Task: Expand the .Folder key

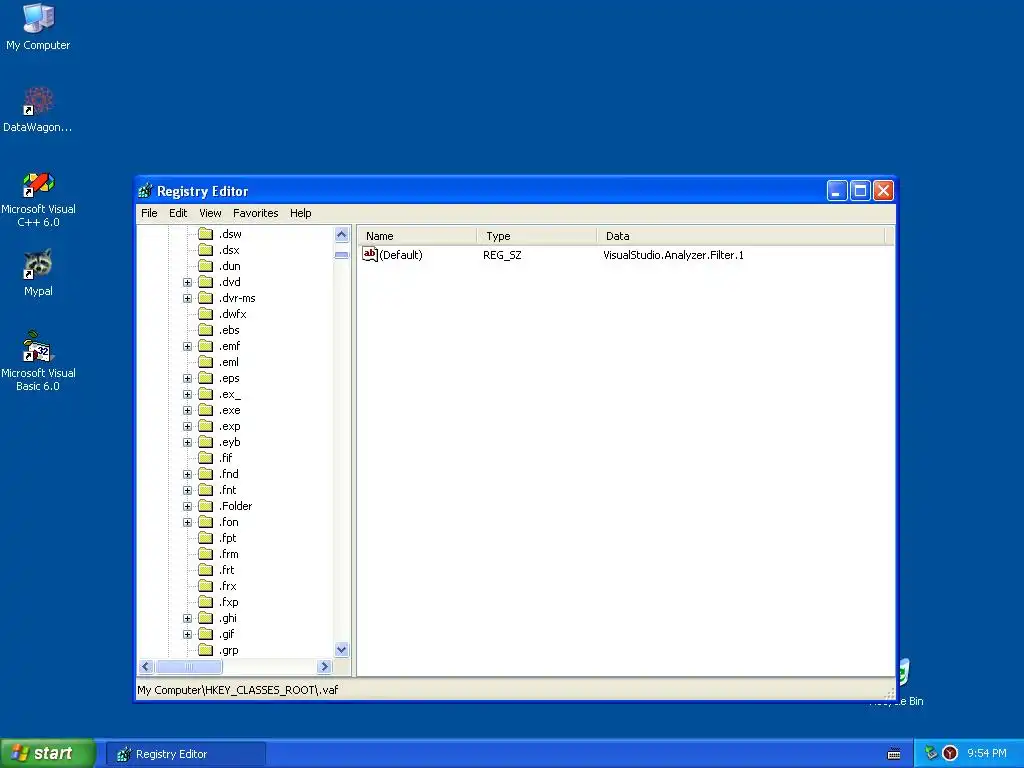Action: click(187, 506)
